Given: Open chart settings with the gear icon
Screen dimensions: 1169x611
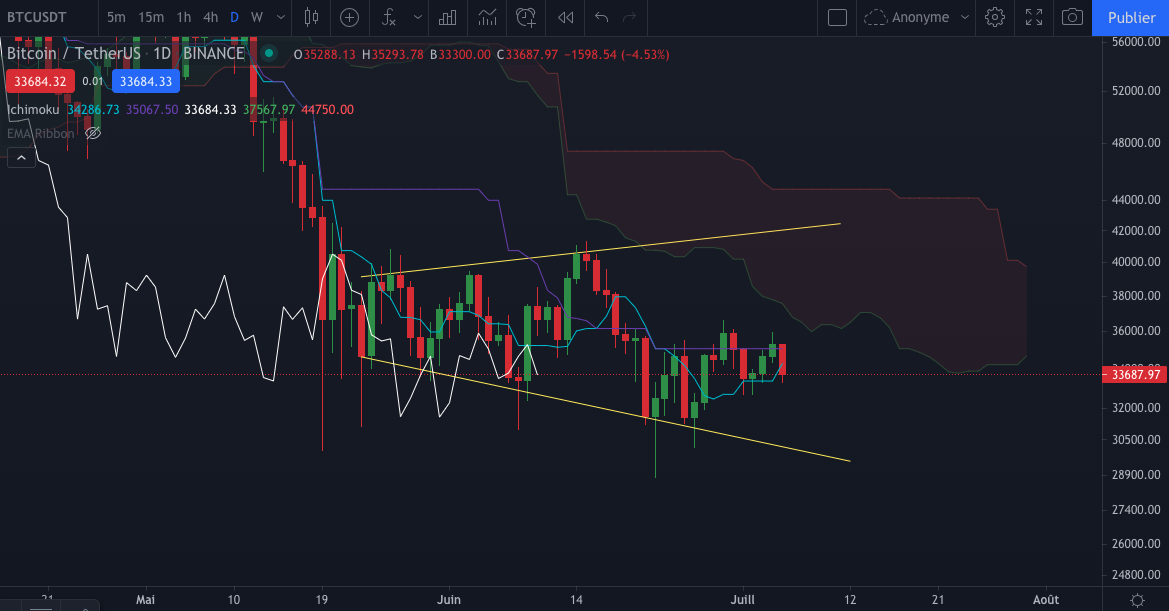Looking at the screenshot, I should pos(995,18).
